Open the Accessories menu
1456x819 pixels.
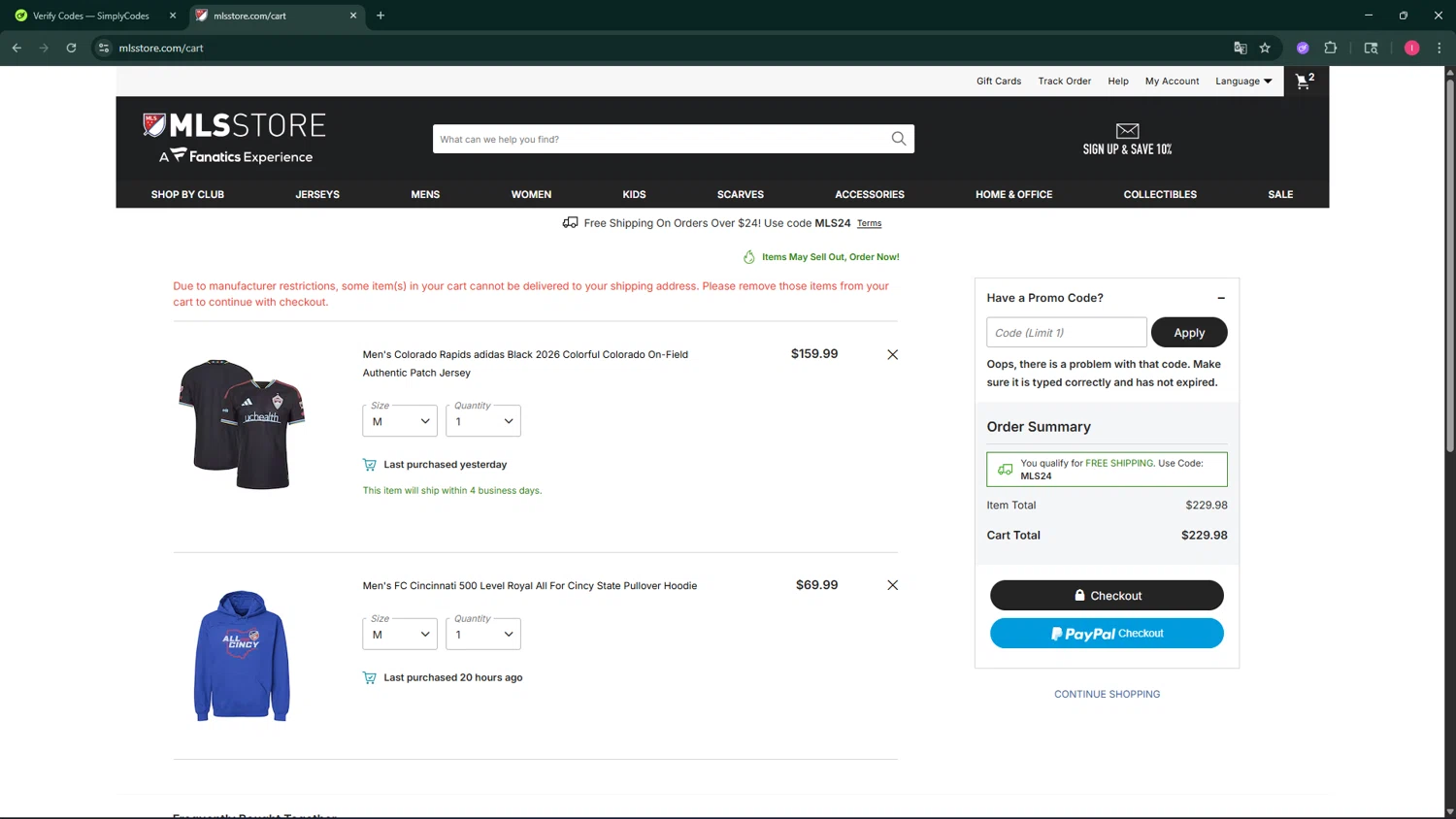click(870, 194)
